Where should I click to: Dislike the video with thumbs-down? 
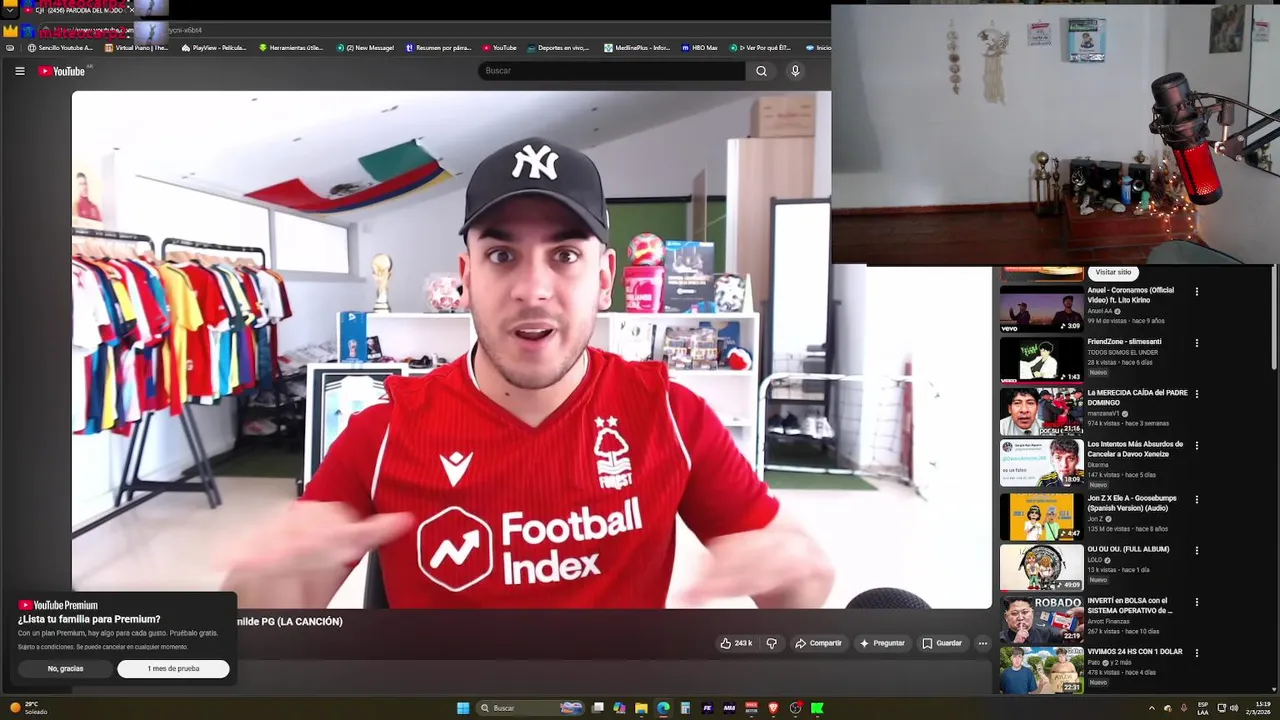[771, 643]
